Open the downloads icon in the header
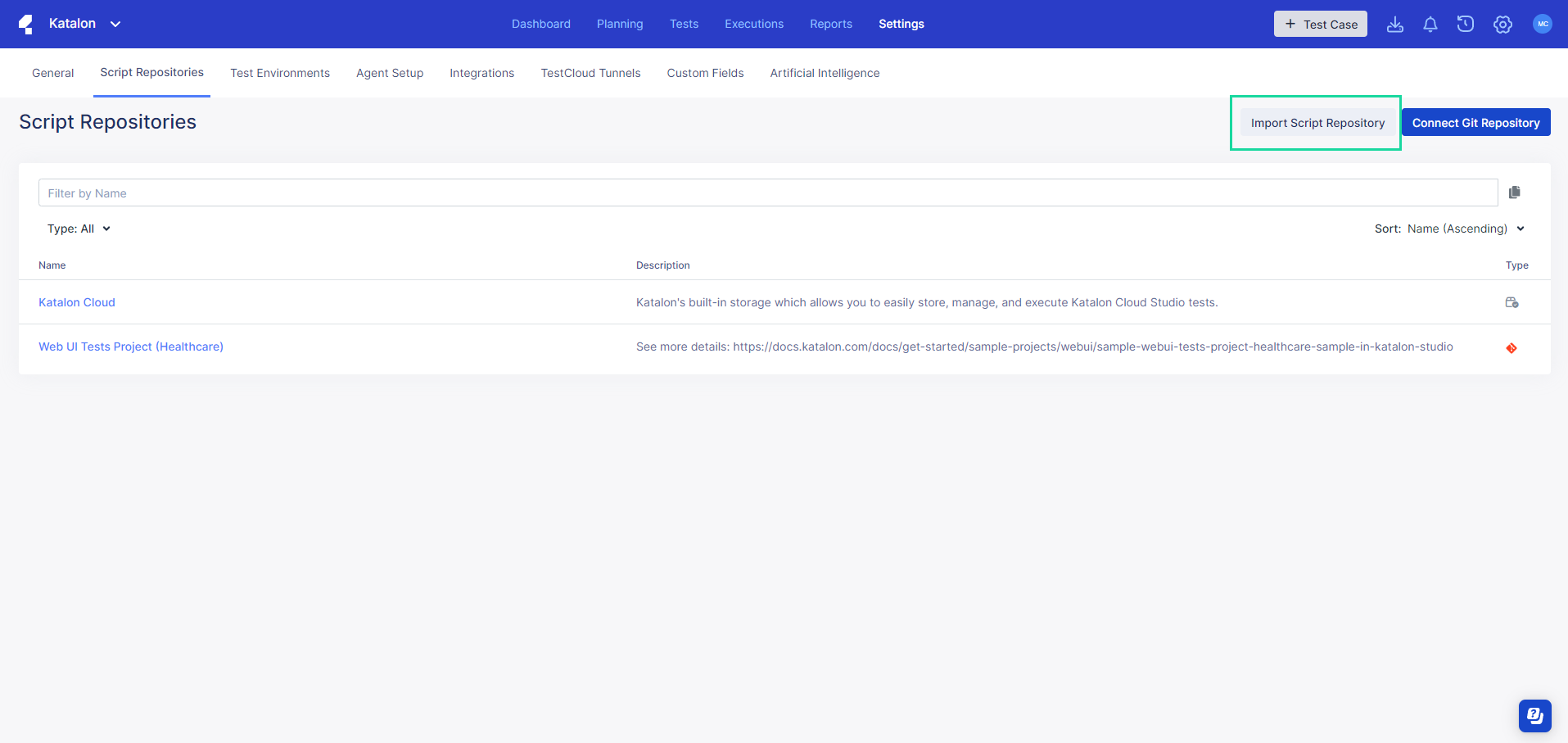Screen dimensions: 1568x743 tap(1395, 24)
